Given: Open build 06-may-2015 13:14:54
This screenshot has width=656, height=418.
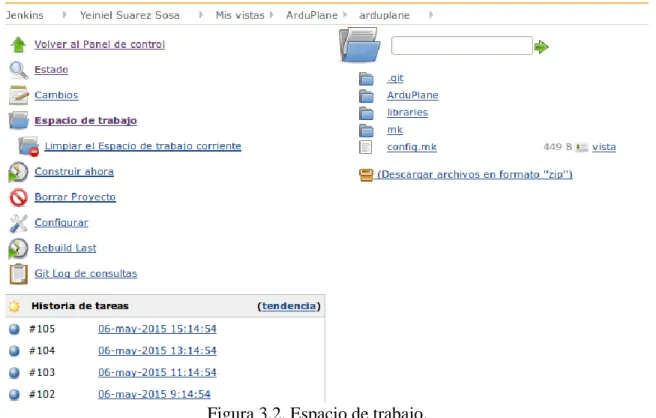Looking at the screenshot, I should pyautogui.click(x=157, y=351).
